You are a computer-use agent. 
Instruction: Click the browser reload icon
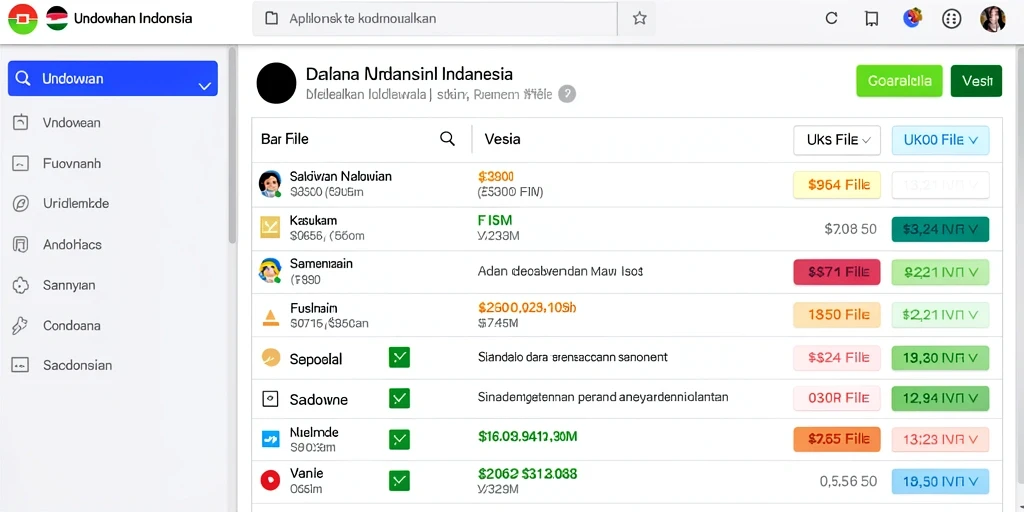[831, 18]
